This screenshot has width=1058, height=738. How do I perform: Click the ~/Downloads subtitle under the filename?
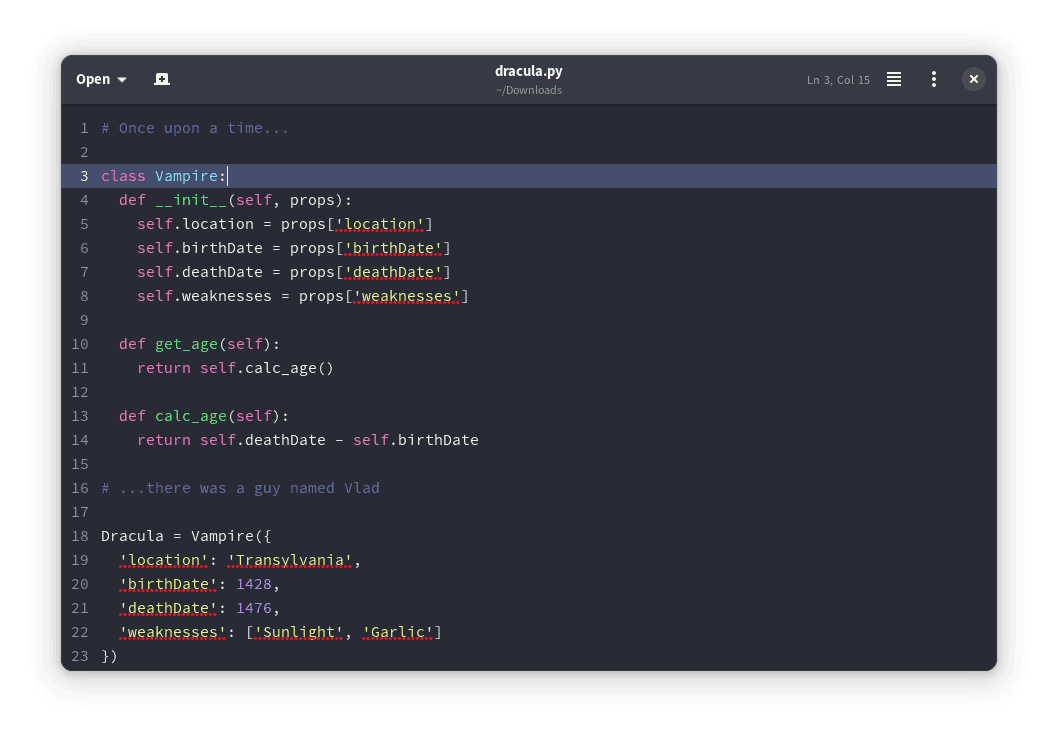(x=528, y=90)
